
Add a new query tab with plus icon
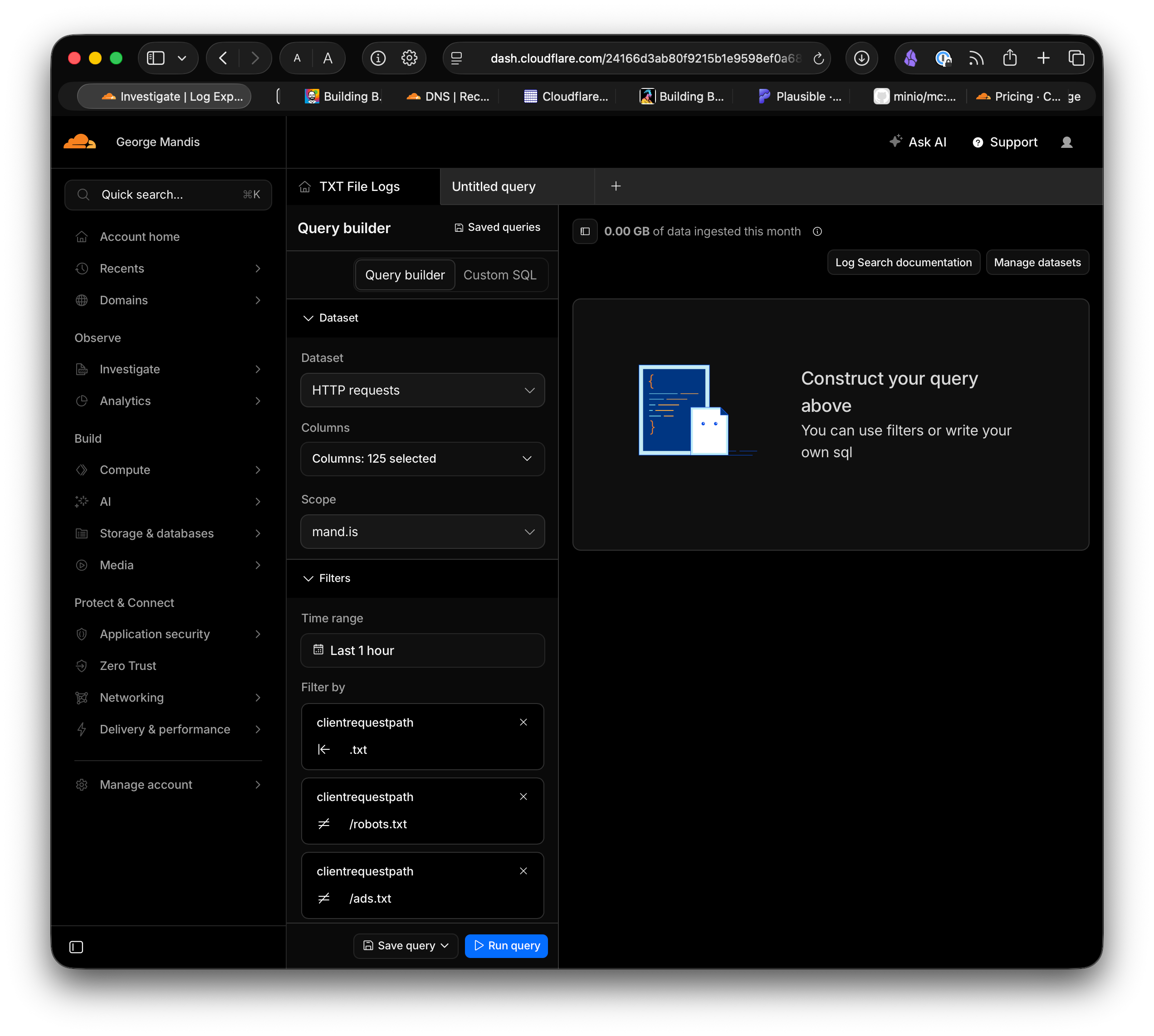[616, 186]
